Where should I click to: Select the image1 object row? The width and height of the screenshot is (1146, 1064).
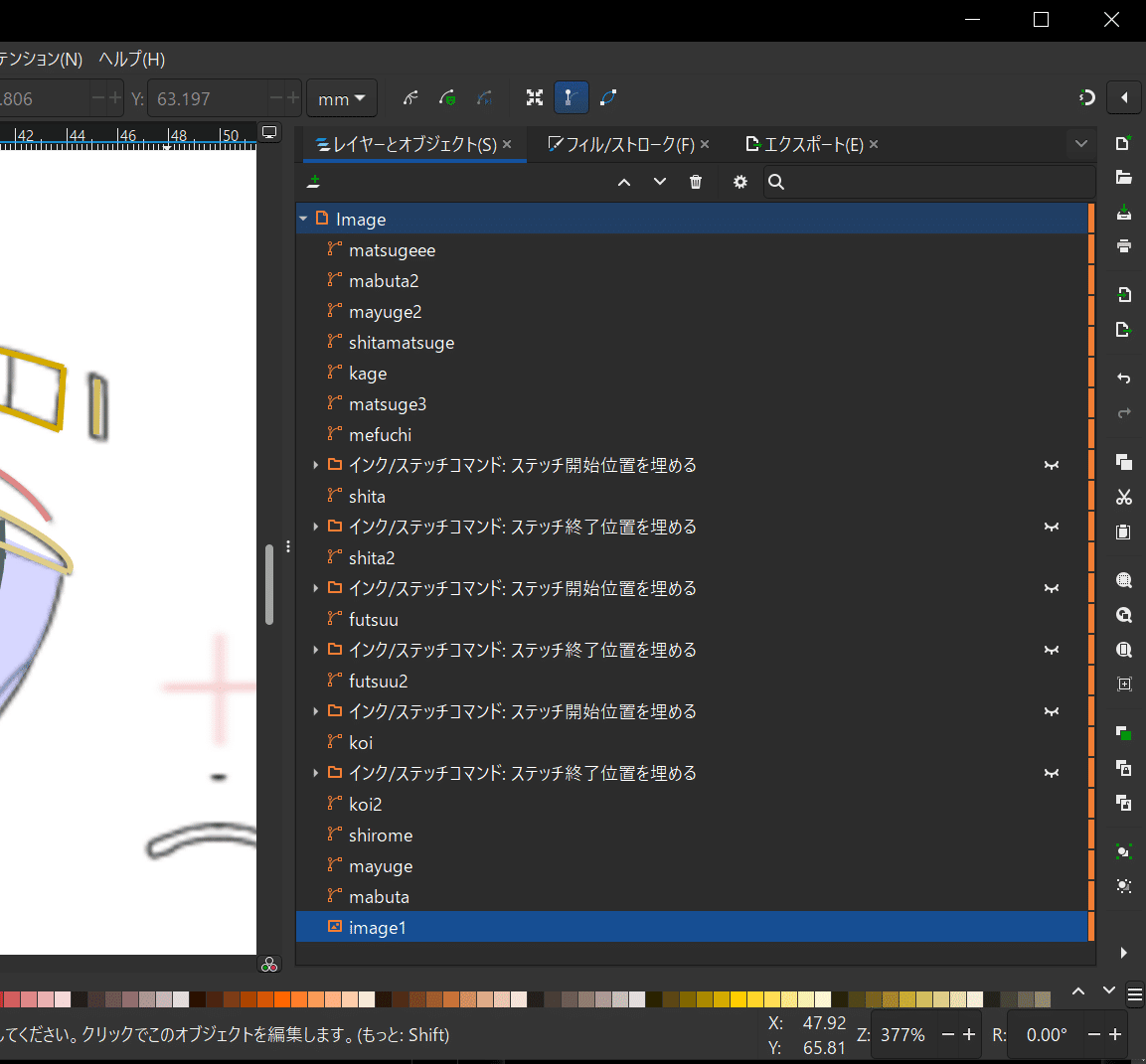tap(692, 927)
